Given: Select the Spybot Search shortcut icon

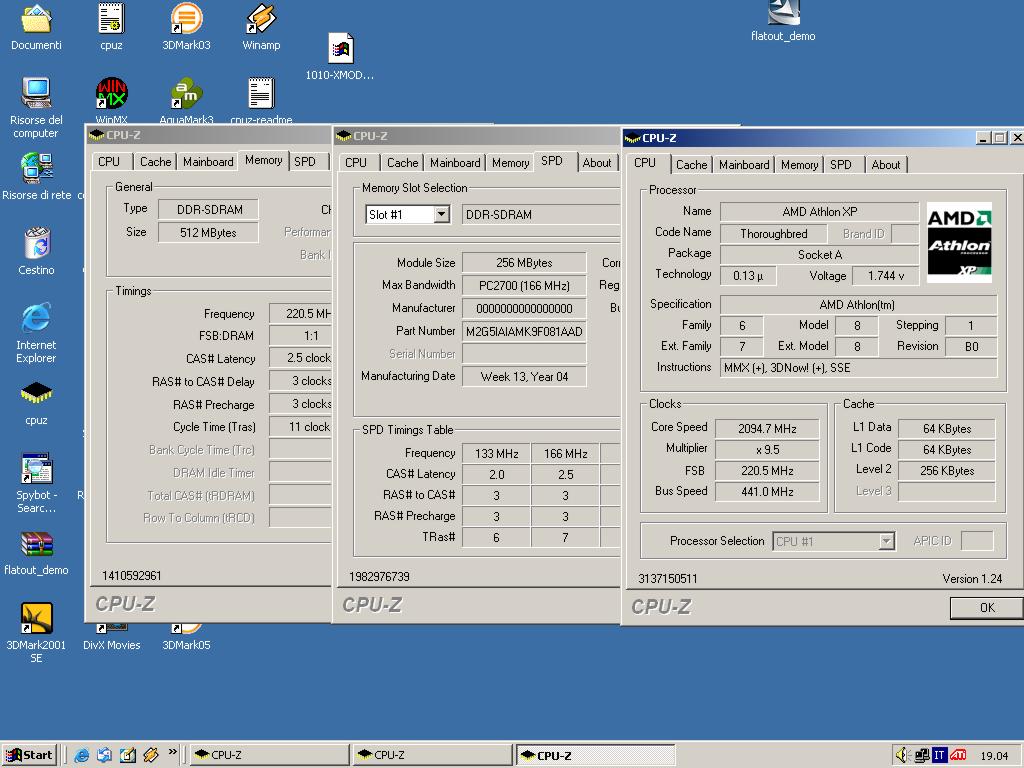Looking at the screenshot, I should tap(37, 468).
